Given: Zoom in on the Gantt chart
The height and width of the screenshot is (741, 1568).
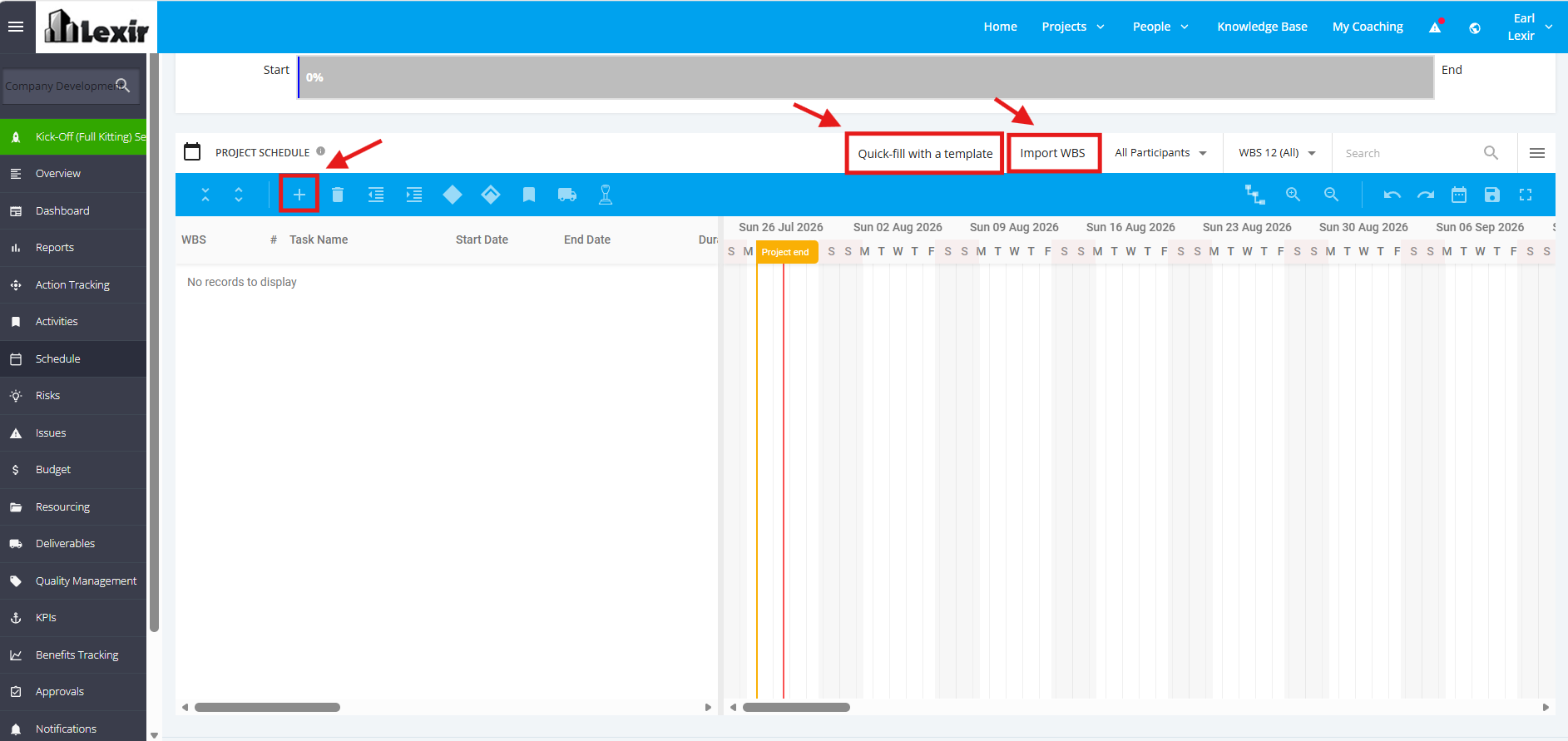Looking at the screenshot, I should [x=1293, y=195].
